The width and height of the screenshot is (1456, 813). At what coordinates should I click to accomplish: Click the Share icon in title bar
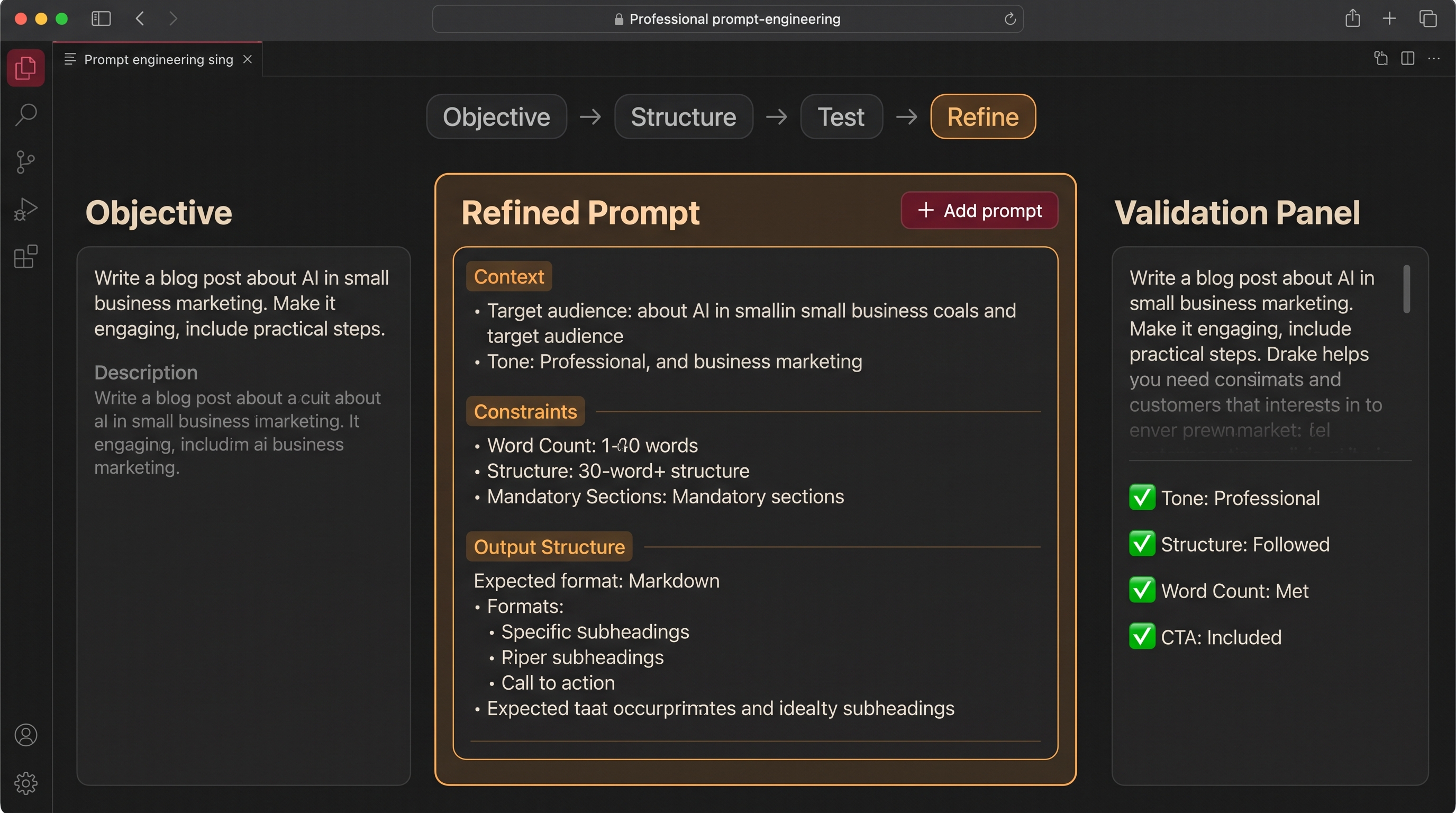(1352, 18)
